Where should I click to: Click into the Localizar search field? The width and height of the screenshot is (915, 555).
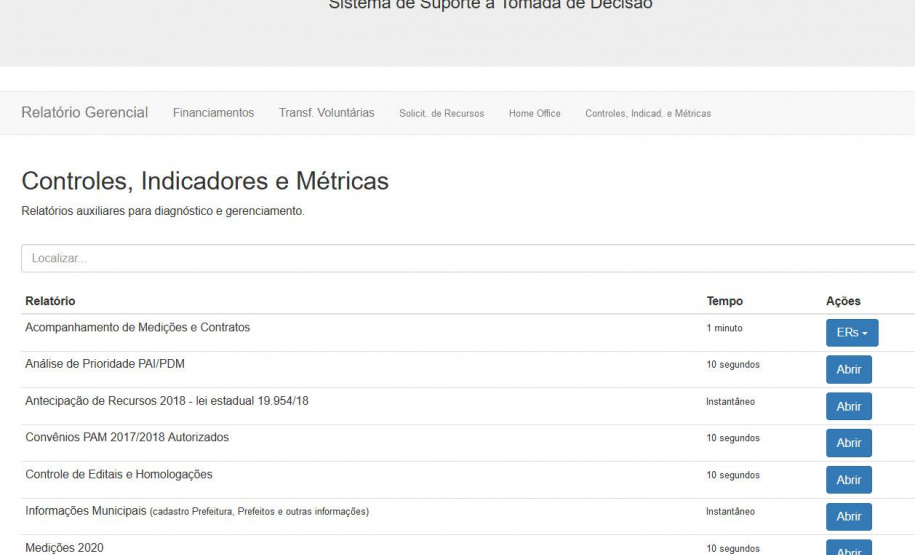point(468,258)
